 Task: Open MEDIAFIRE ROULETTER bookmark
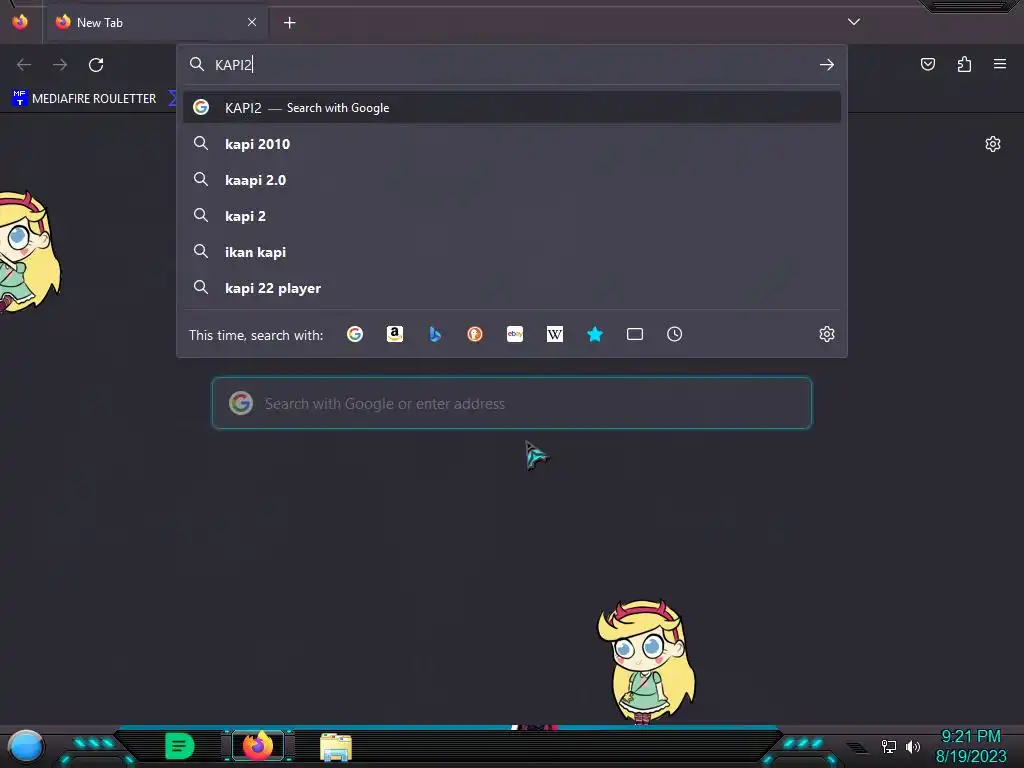(84, 99)
